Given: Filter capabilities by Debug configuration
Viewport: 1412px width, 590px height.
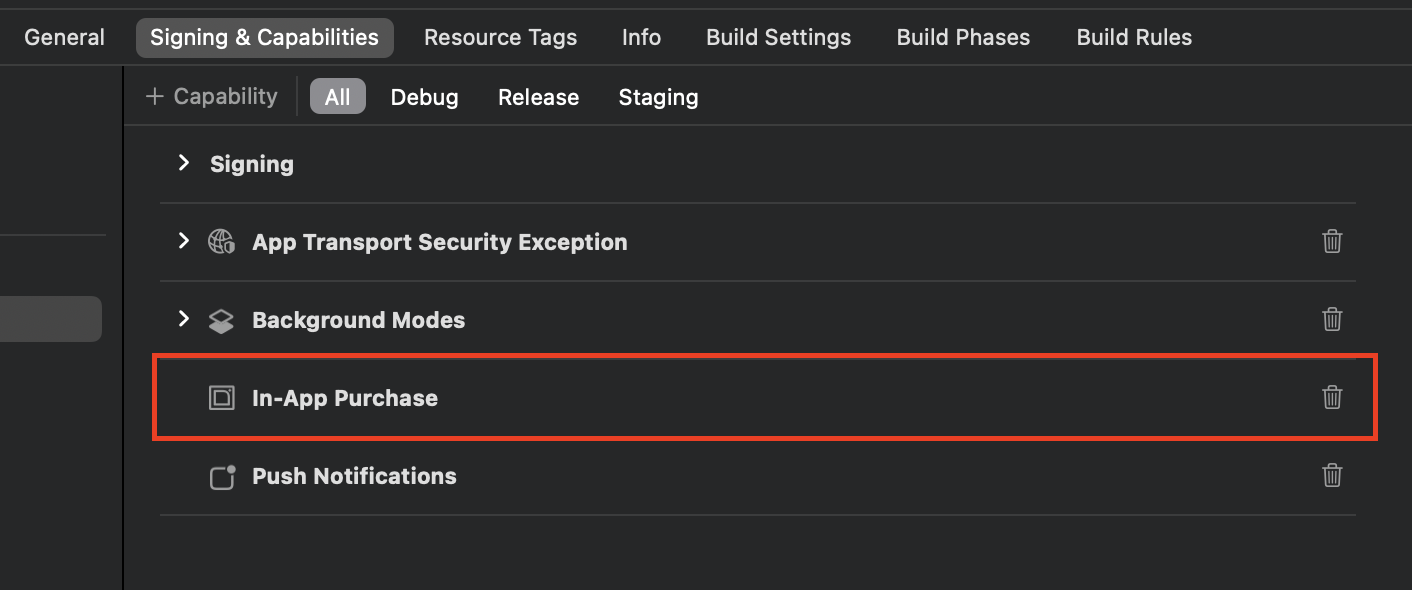Looking at the screenshot, I should 424,97.
